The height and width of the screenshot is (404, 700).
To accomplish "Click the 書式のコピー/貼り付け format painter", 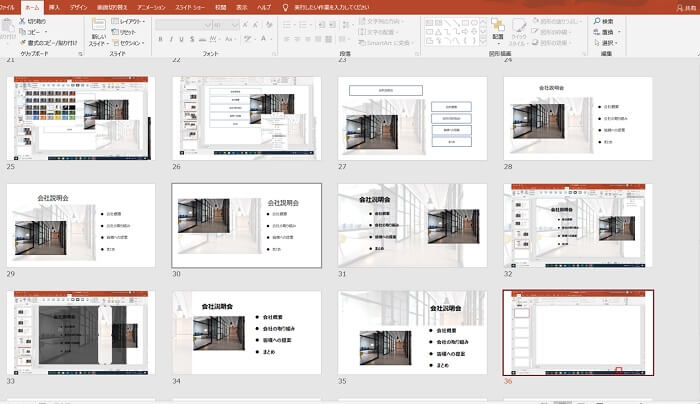I will click(x=22, y=43).
